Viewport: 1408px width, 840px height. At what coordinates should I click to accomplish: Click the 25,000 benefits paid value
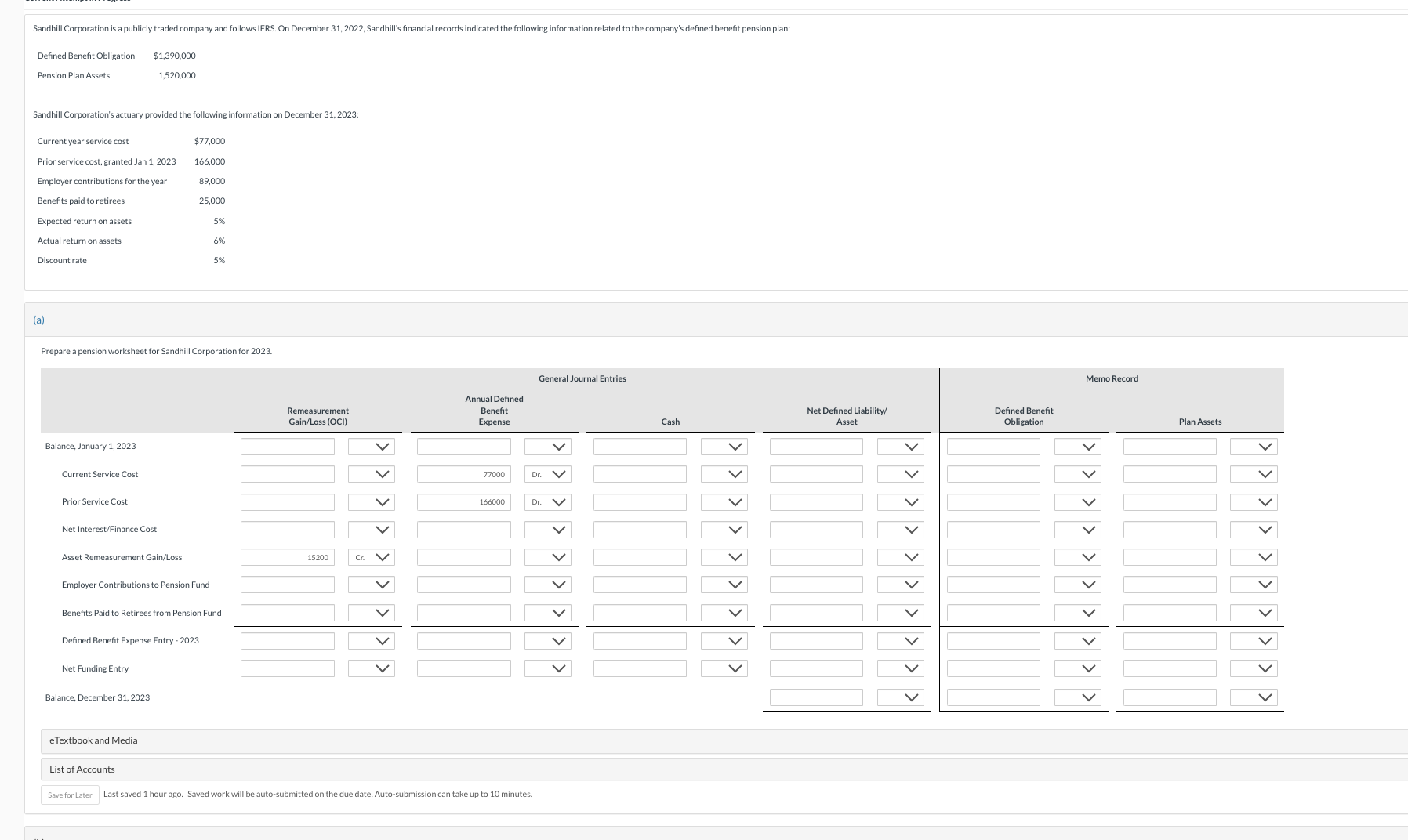212,201
